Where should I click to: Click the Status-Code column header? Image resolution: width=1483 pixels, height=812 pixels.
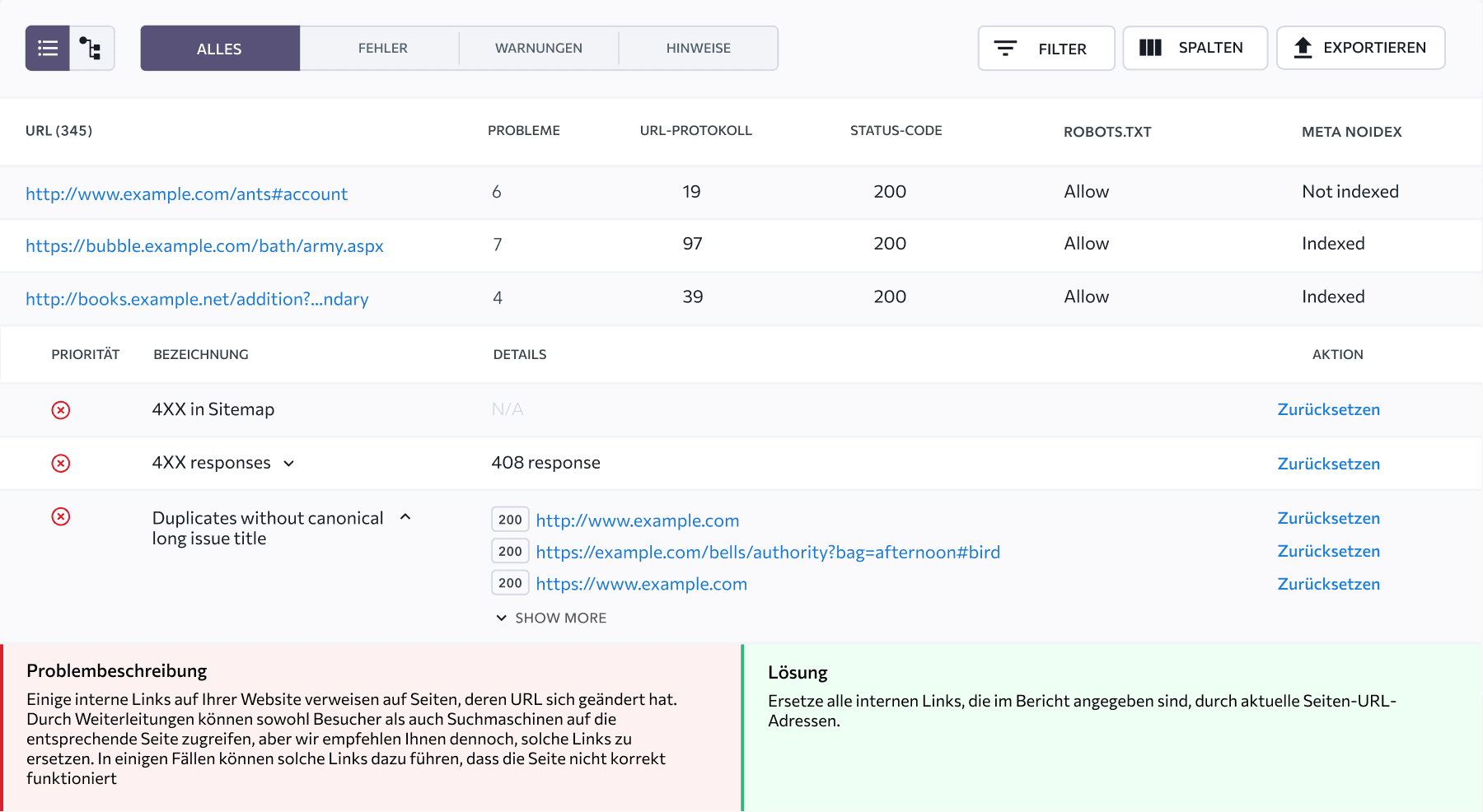coord(896,130)
